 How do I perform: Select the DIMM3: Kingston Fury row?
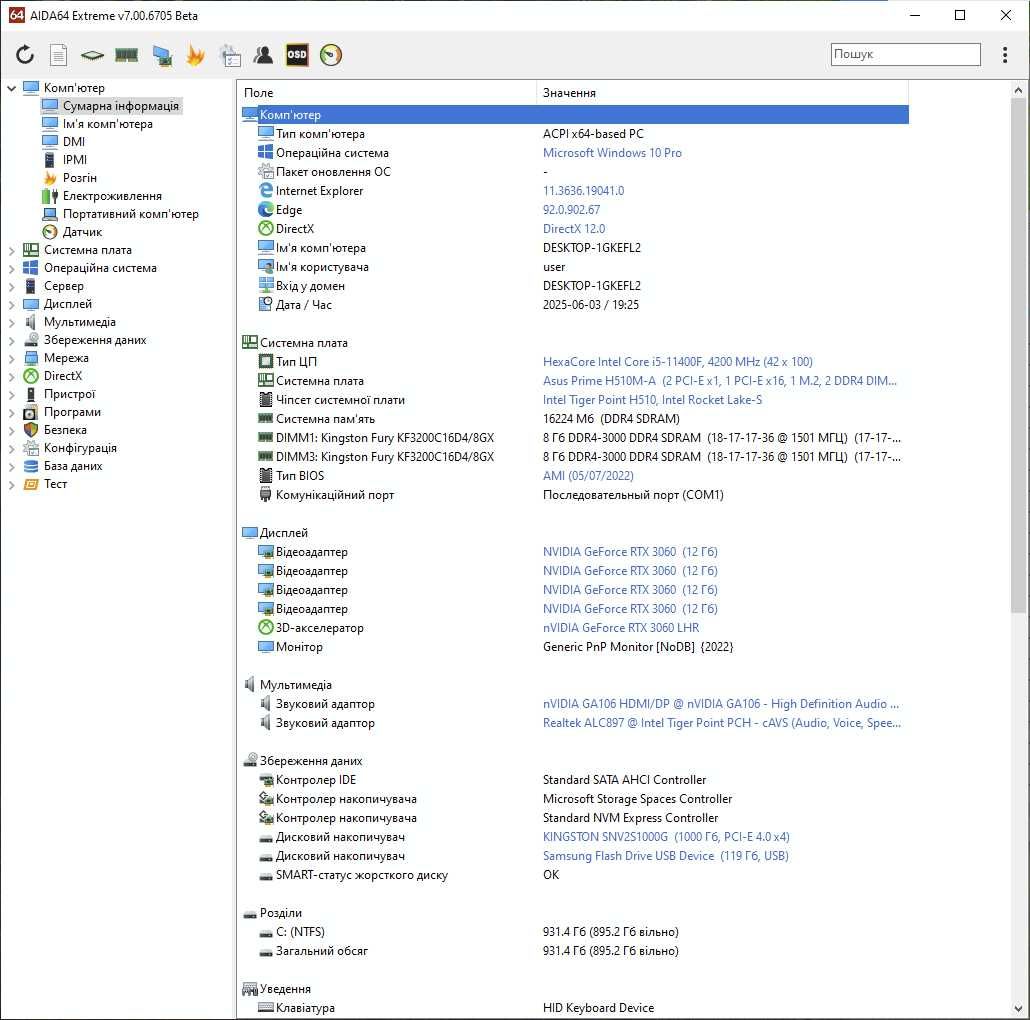pos(575,456)
